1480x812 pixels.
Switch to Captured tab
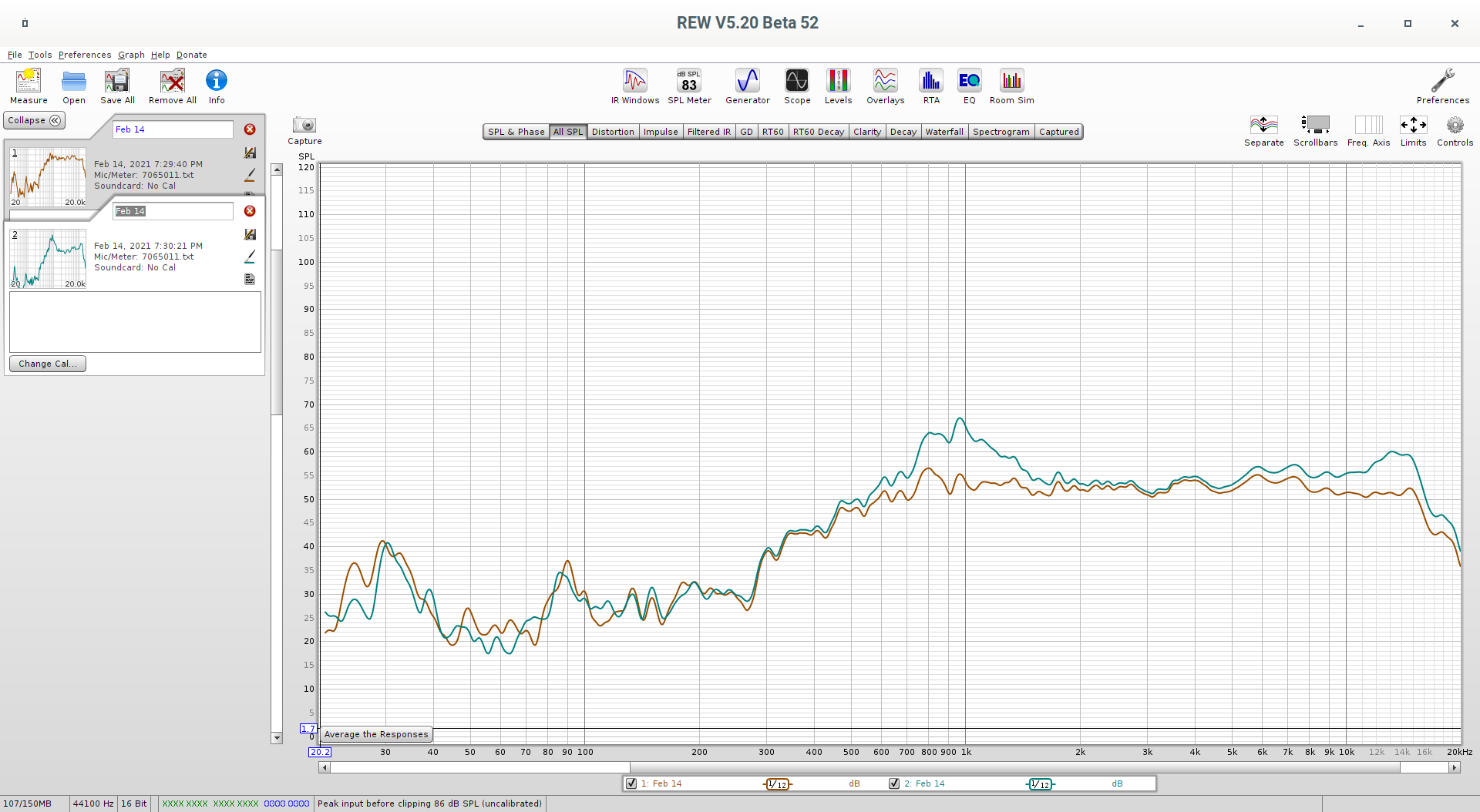click(1058, 132)
